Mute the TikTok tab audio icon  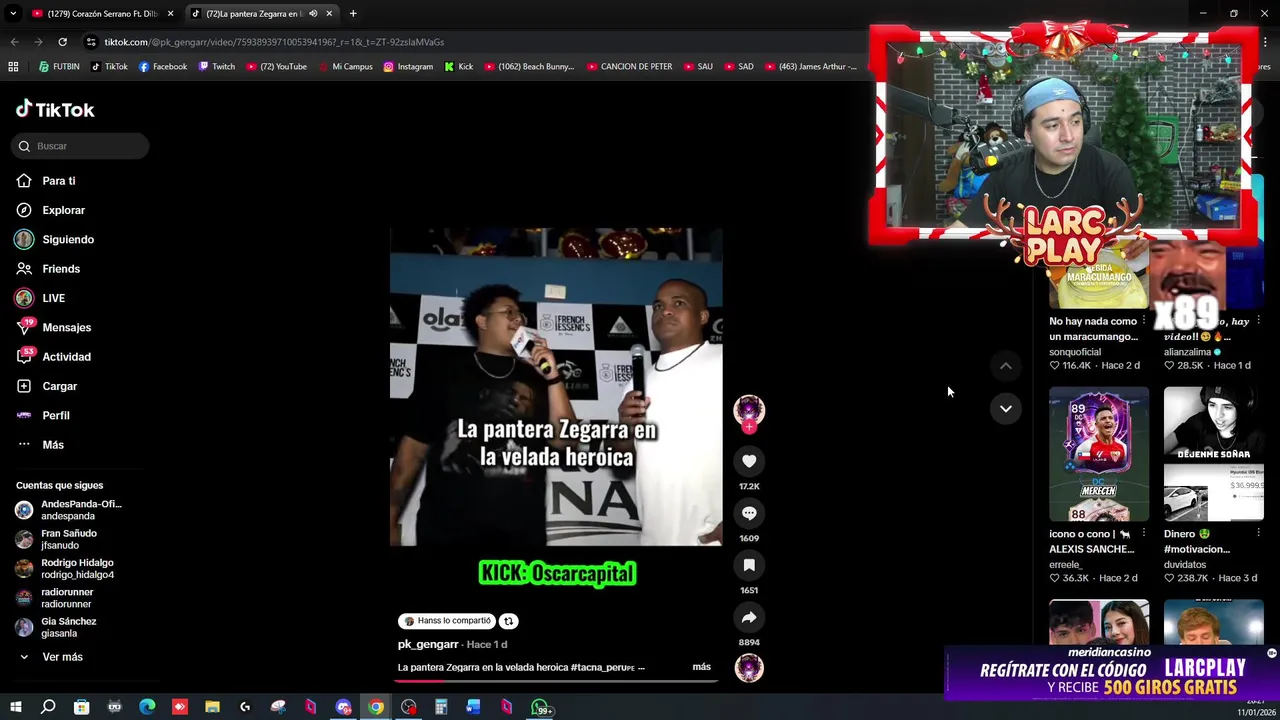coord(313,14)
